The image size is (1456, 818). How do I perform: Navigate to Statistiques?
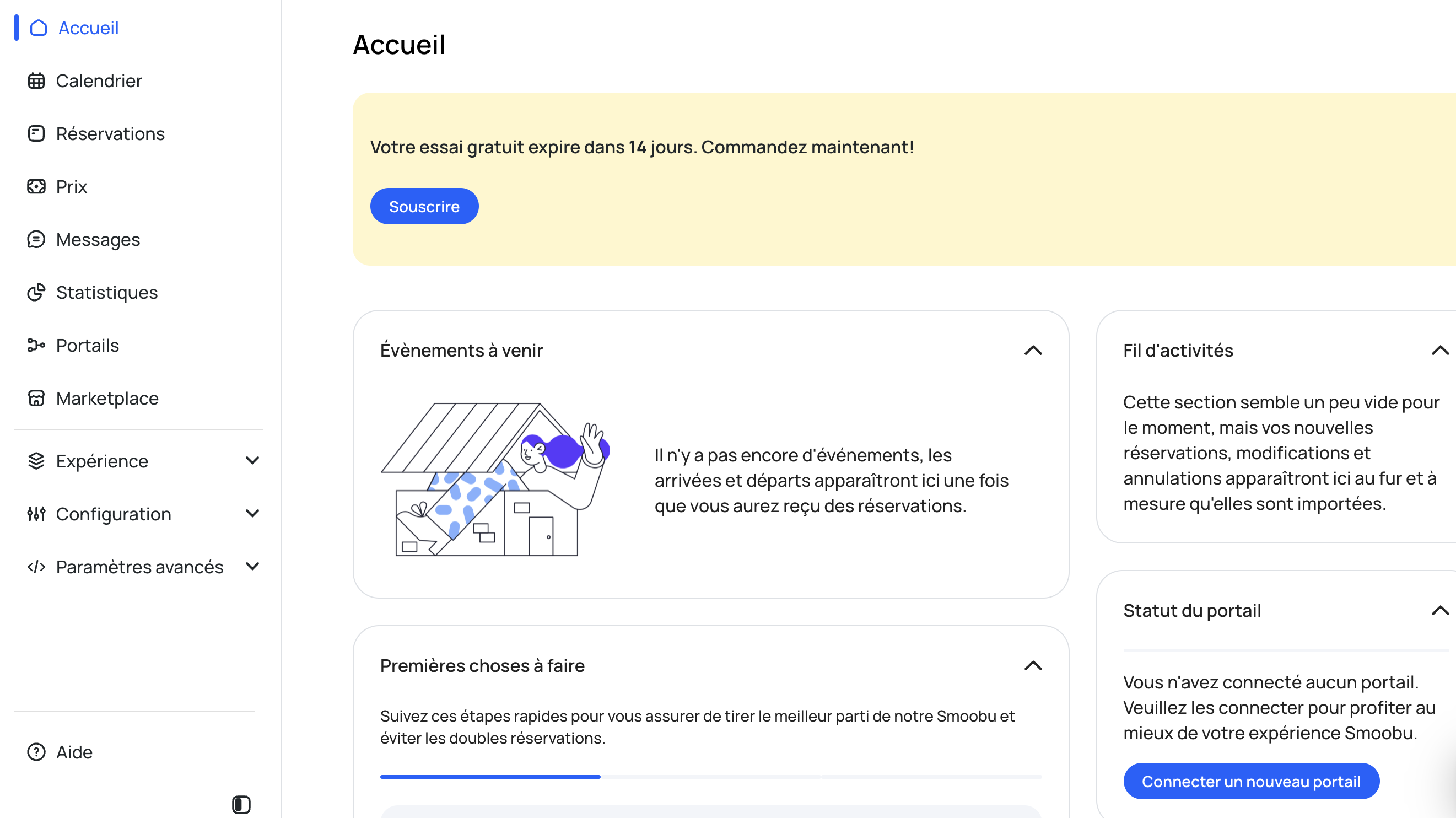tap(107, 292)
